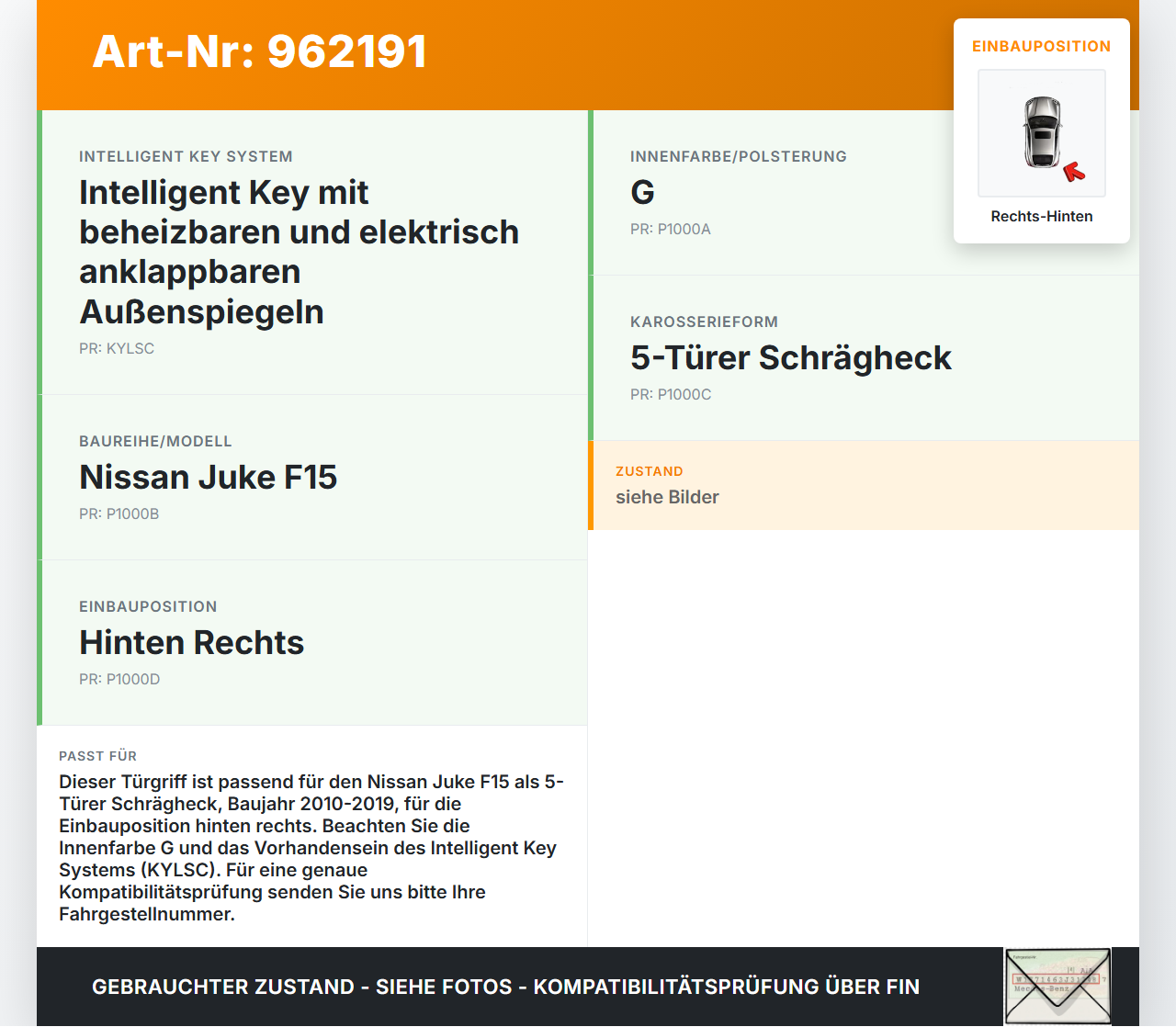1176x1027 pixels.
Task: Open the BAUREIHE/MODELL Nissan Juke F15 card
Action: [x=209, y=477]
